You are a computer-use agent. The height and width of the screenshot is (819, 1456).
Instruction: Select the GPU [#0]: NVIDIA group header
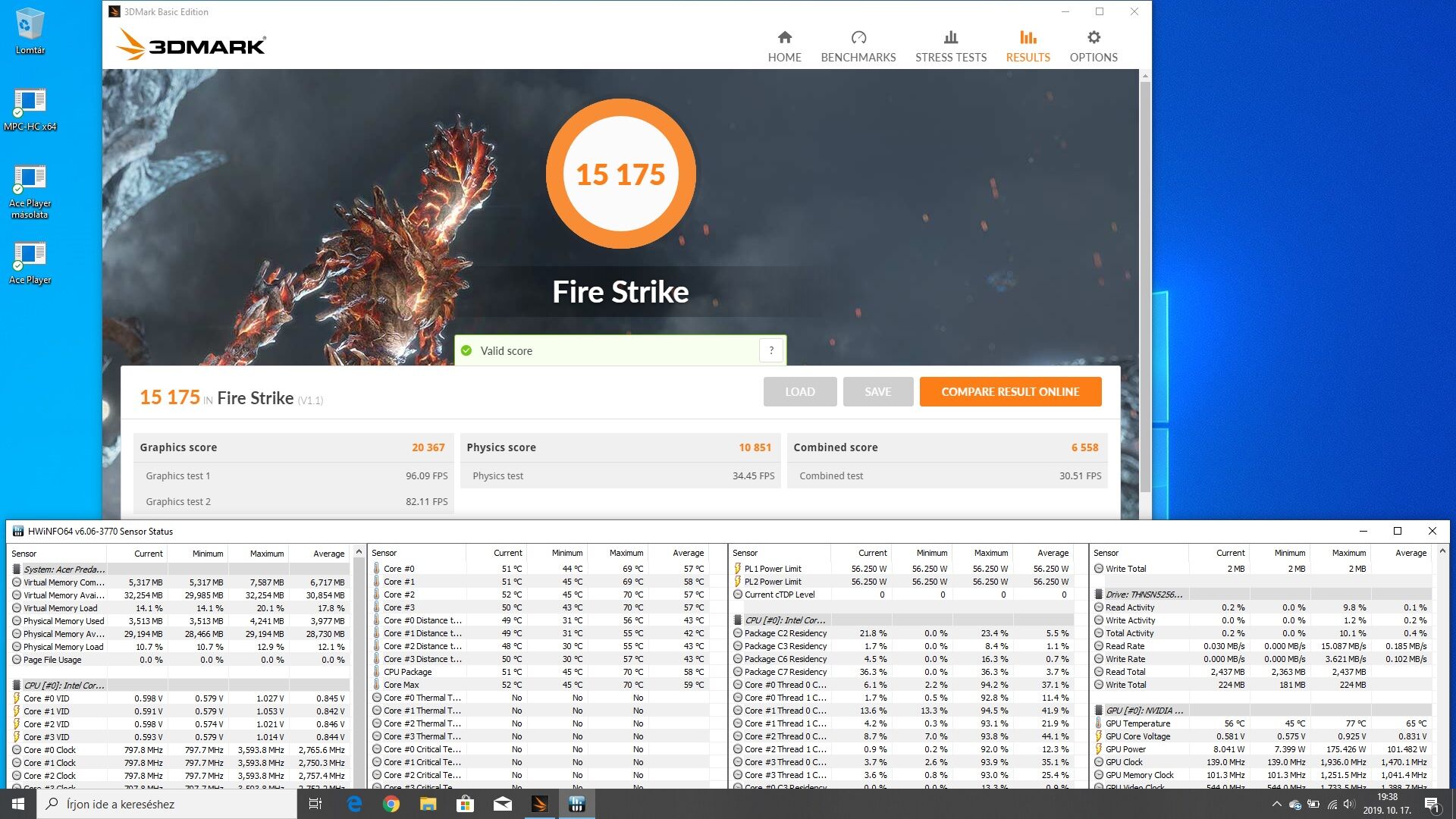(1262, 711)
